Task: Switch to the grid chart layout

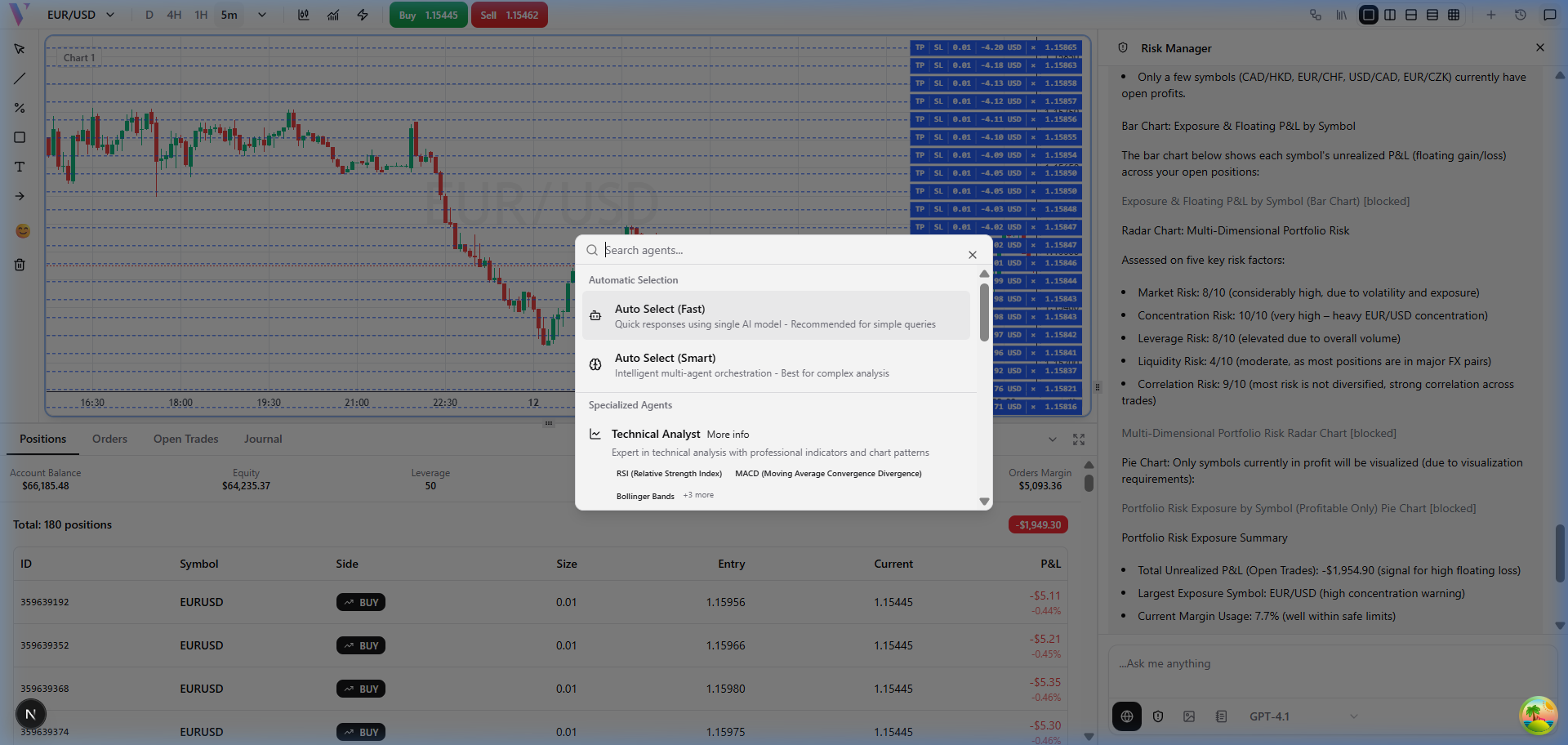Action: click(x=1454, y=15)
